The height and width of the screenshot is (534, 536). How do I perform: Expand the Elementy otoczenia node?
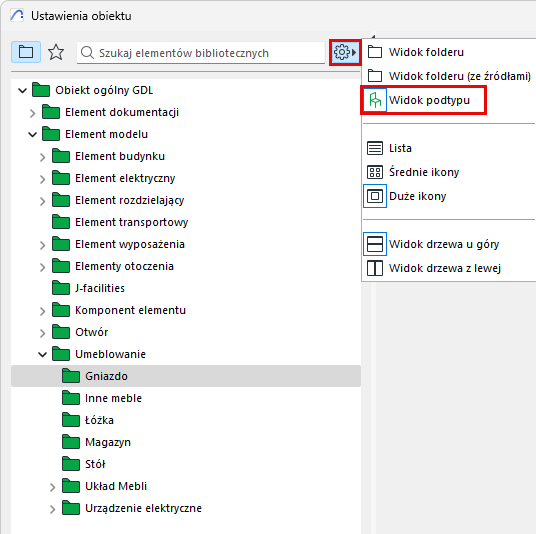coord(42,267)
